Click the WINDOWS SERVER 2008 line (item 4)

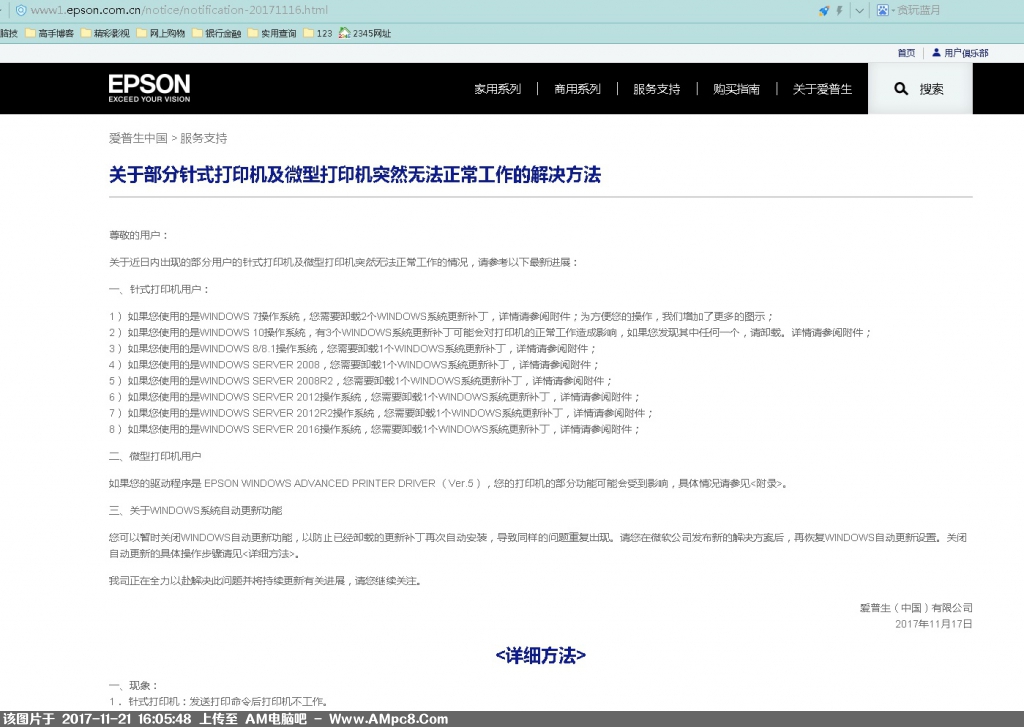[x=354, y=364]
